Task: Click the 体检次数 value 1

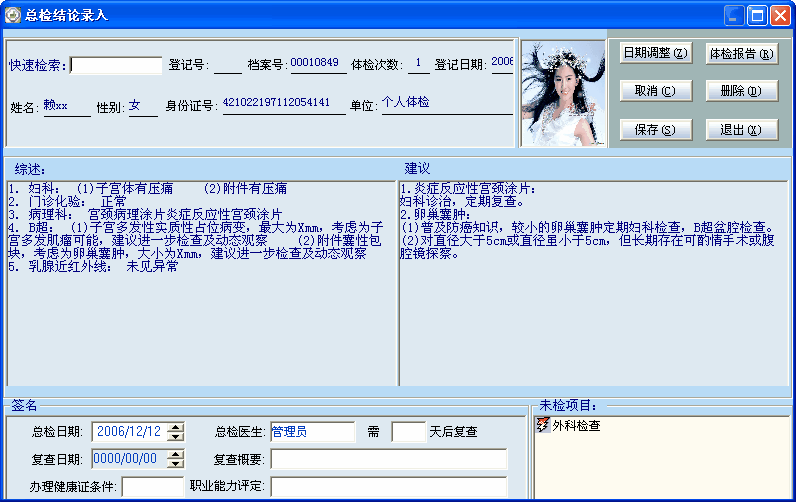Action: (419, 63)
